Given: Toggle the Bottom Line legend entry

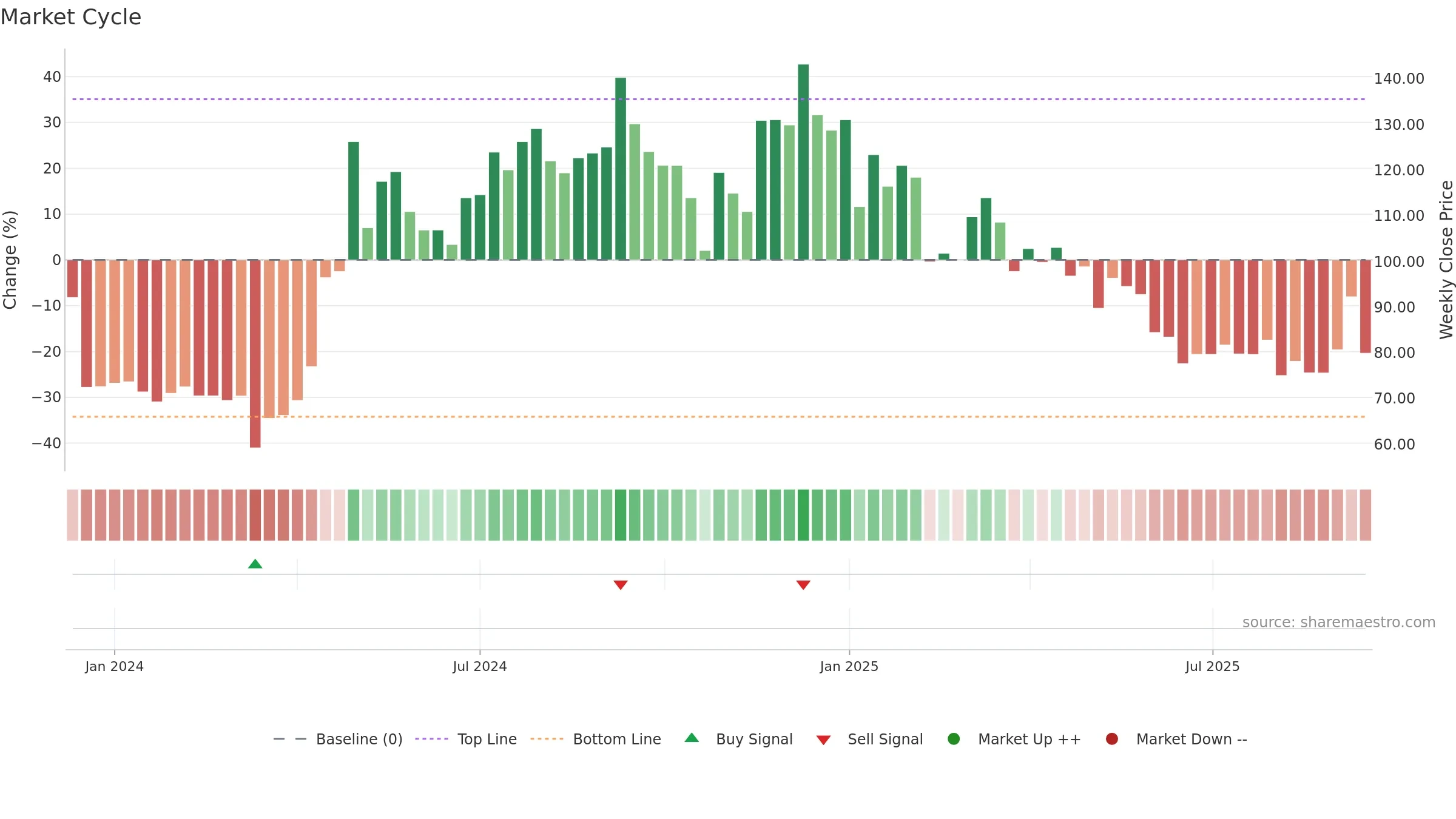Looking at the screenshot, I should [595, 739].
